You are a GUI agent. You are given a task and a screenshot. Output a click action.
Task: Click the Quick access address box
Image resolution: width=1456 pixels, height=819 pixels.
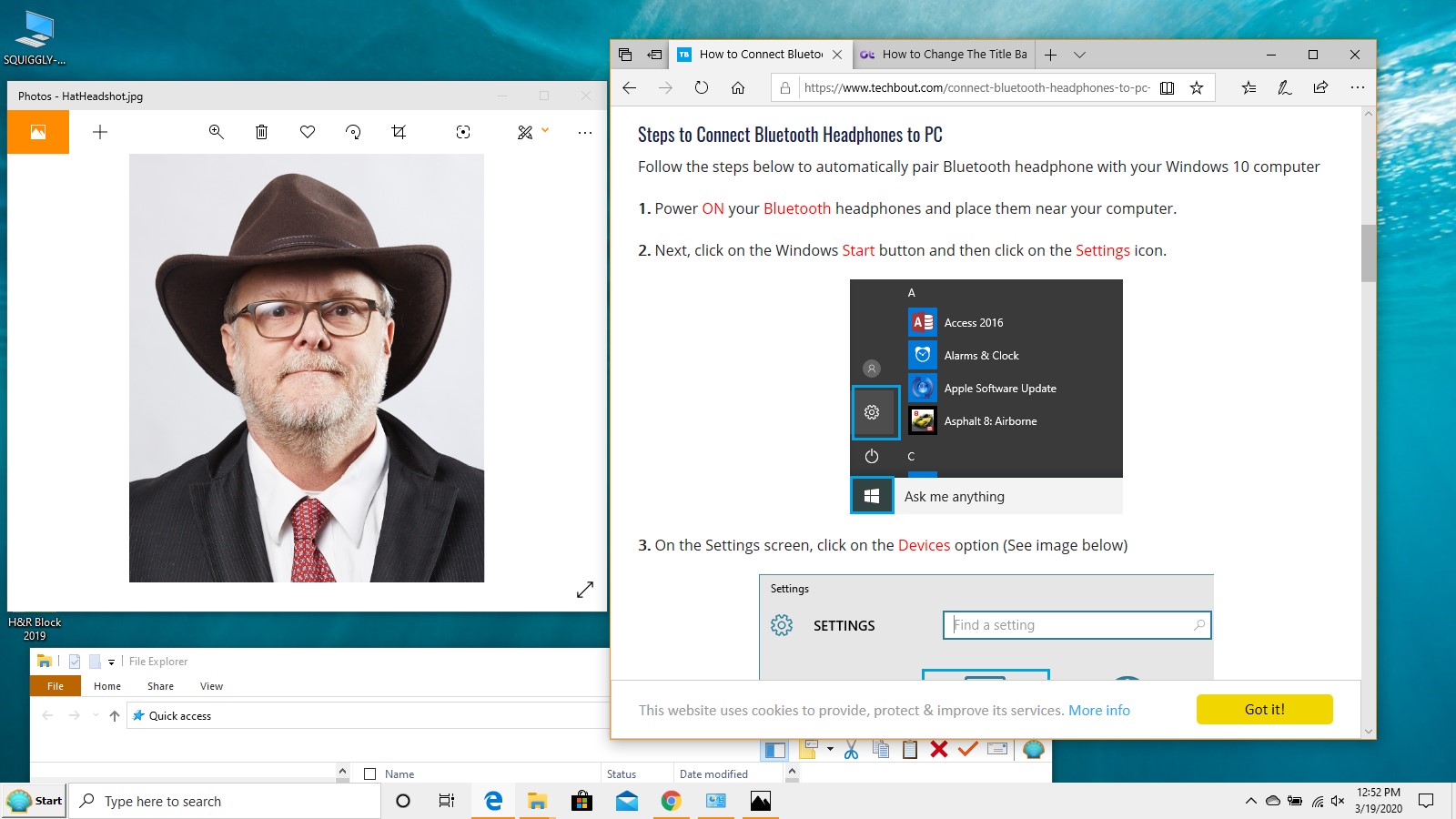click(368, 716)
